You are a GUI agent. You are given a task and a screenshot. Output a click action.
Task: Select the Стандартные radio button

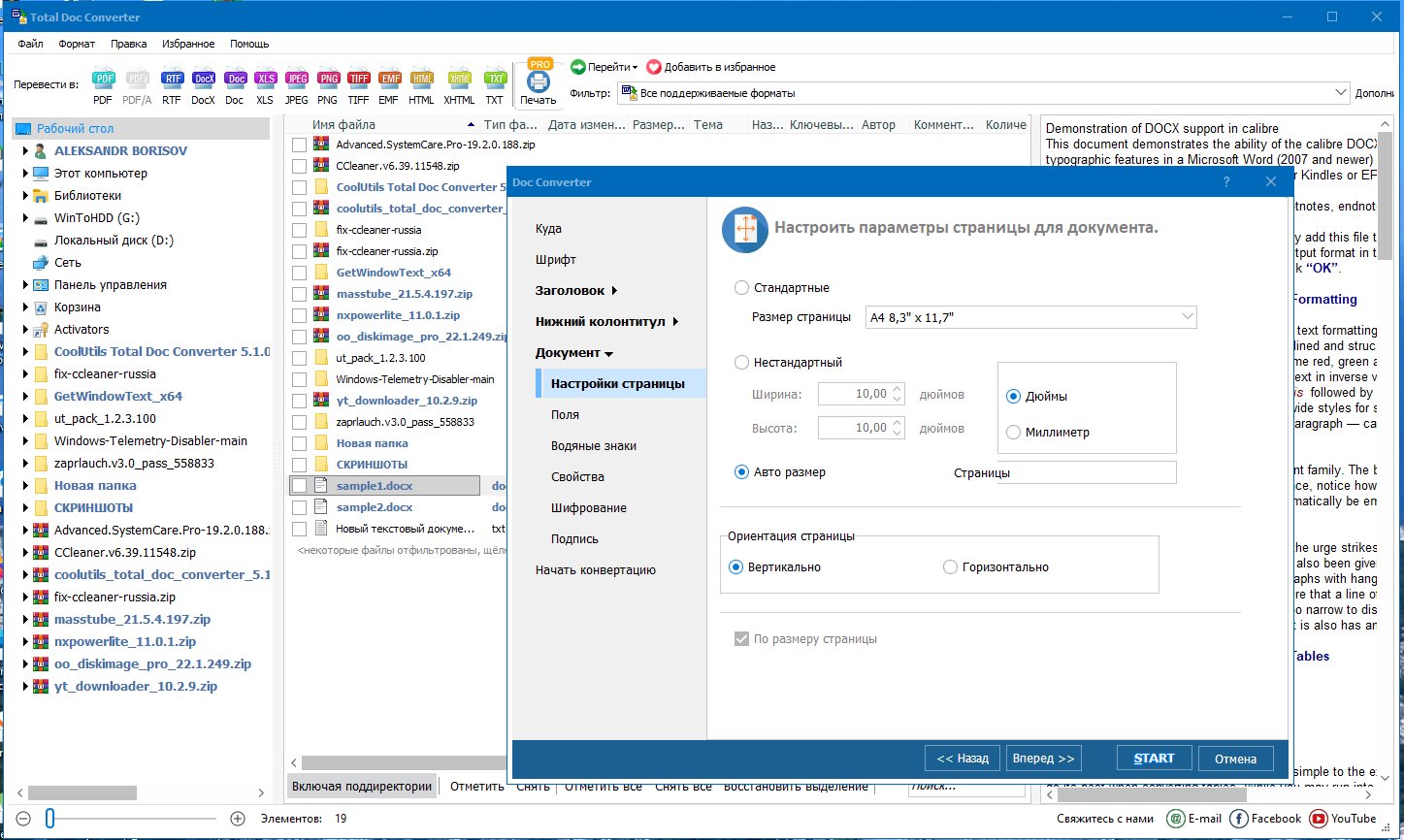tap(742, 288)
